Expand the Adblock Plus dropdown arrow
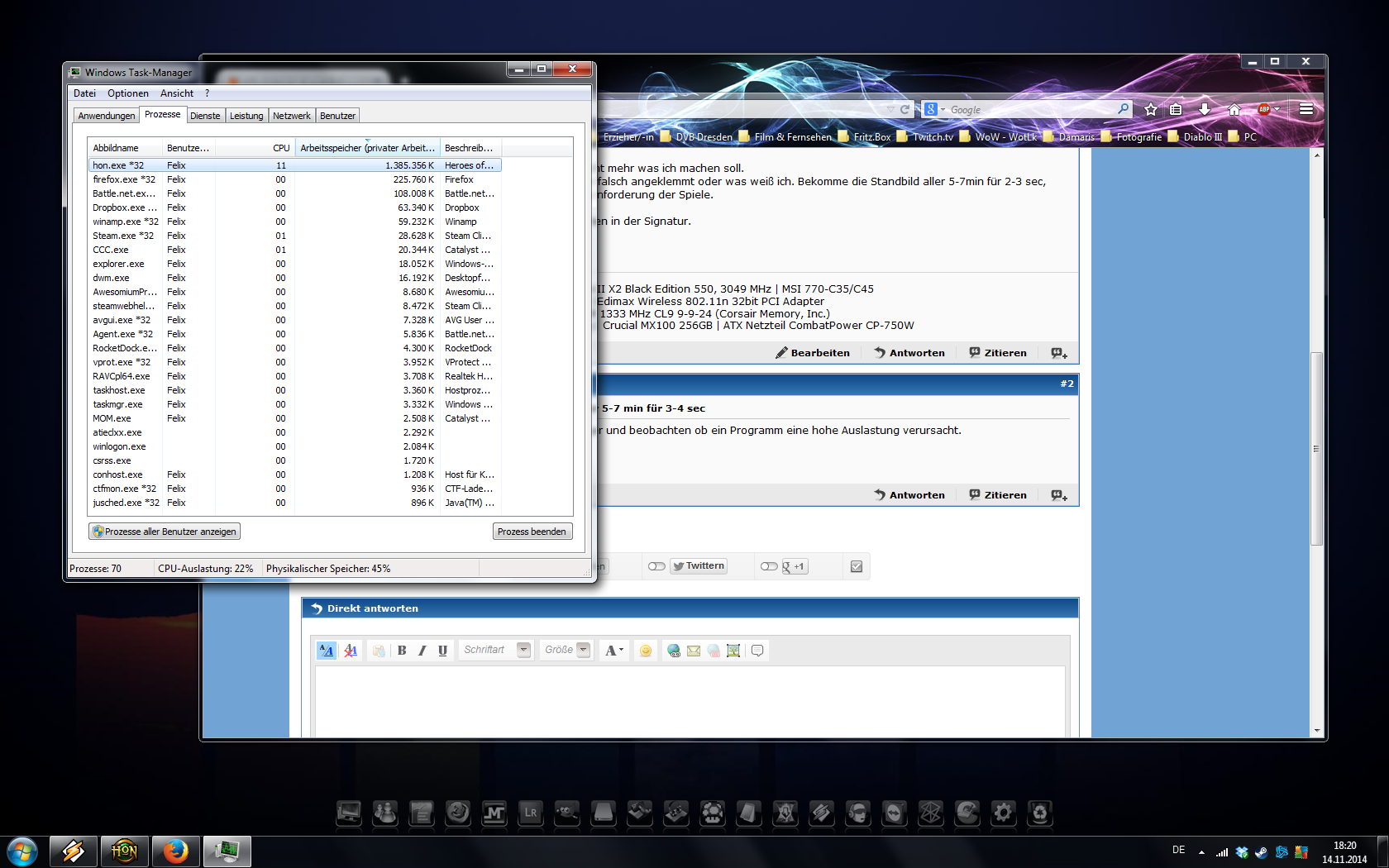The width and height of the screenshot is (1389, 868). [1277, 109]
